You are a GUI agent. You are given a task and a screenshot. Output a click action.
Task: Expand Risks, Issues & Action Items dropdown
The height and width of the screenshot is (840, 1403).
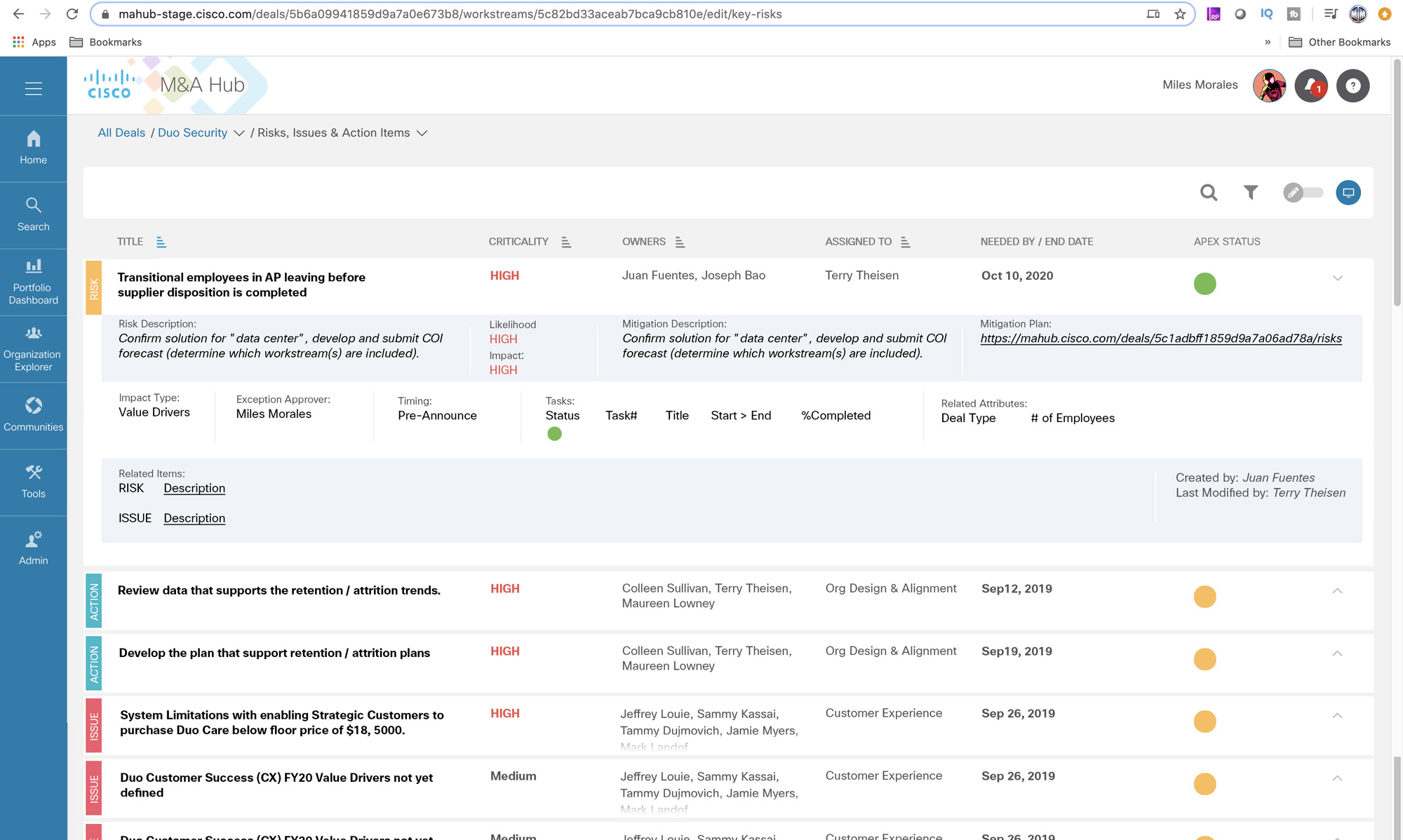pos(422,133)
